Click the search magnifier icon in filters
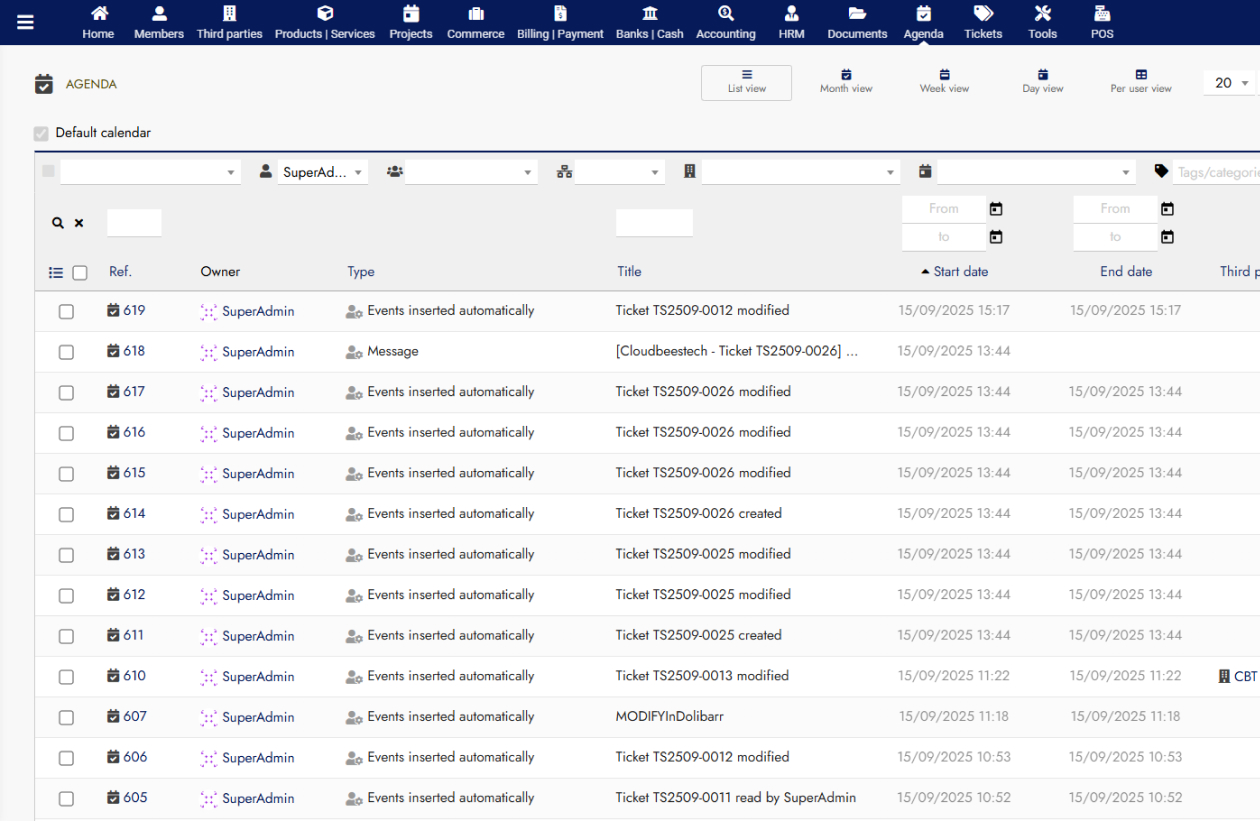The image size is (1260, 821). click(x=58, y=223)
